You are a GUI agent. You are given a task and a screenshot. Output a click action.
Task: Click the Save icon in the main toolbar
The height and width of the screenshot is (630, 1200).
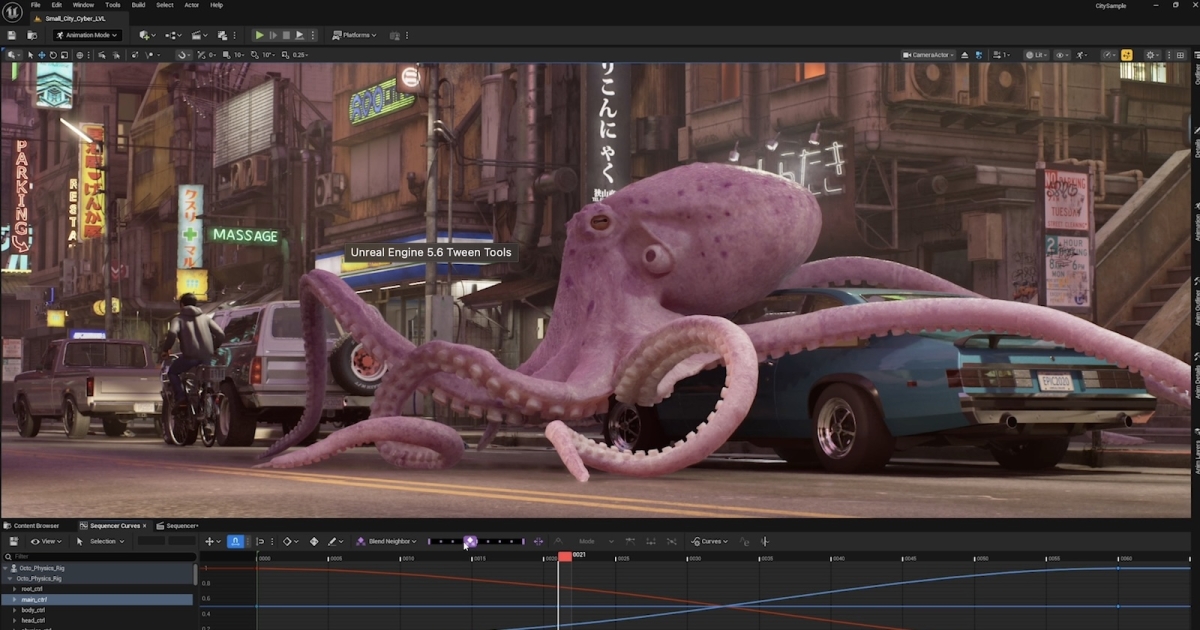click(12, 35)
